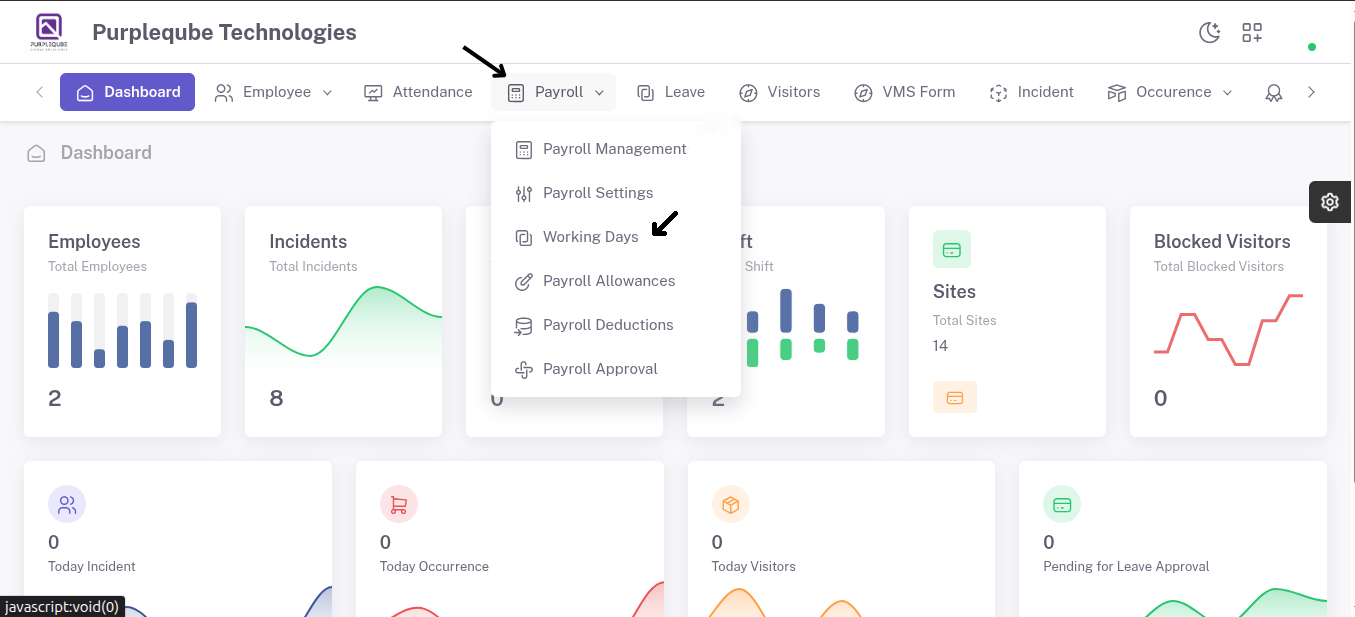Screen dimensions: 1355x617
Task: Open Visitors menu item
Action: click(780, 92)
